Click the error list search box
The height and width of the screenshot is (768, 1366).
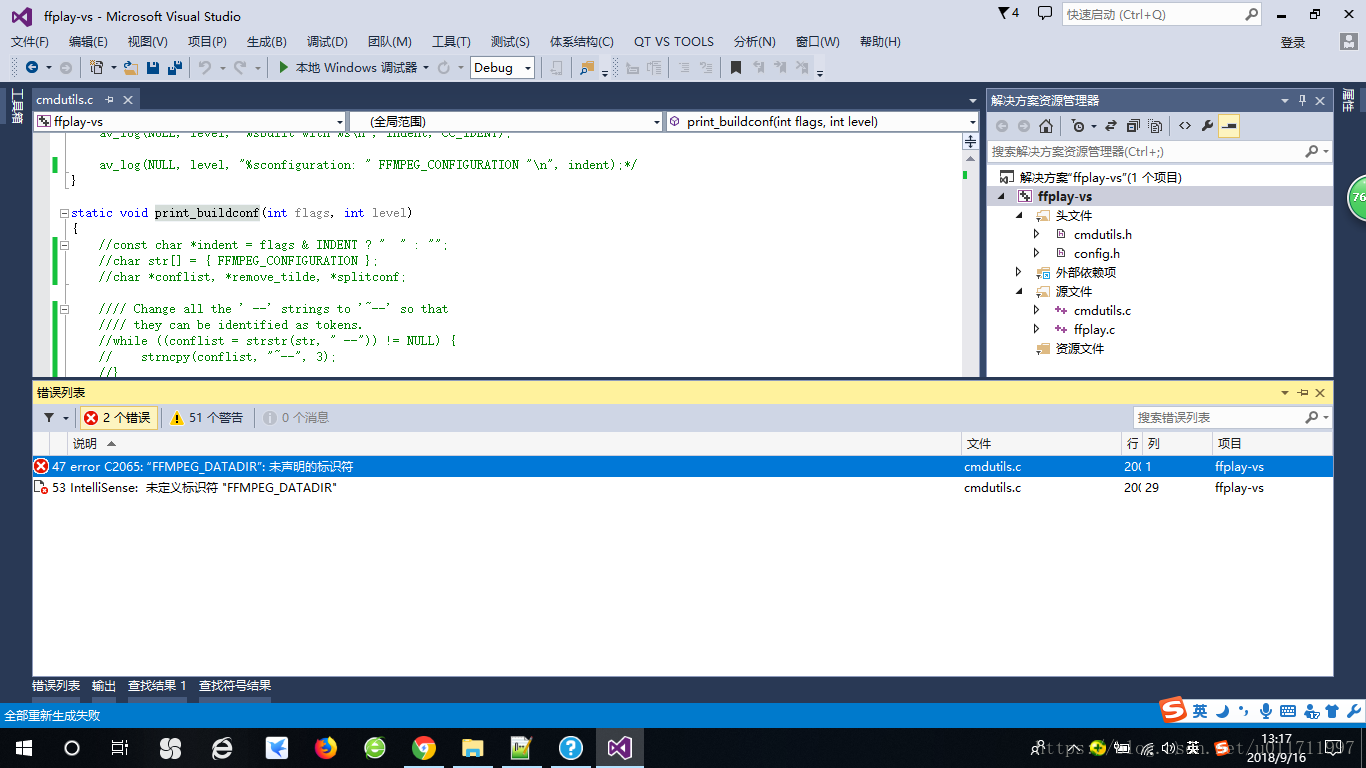pyautogui.click(x=1220, y=417)
